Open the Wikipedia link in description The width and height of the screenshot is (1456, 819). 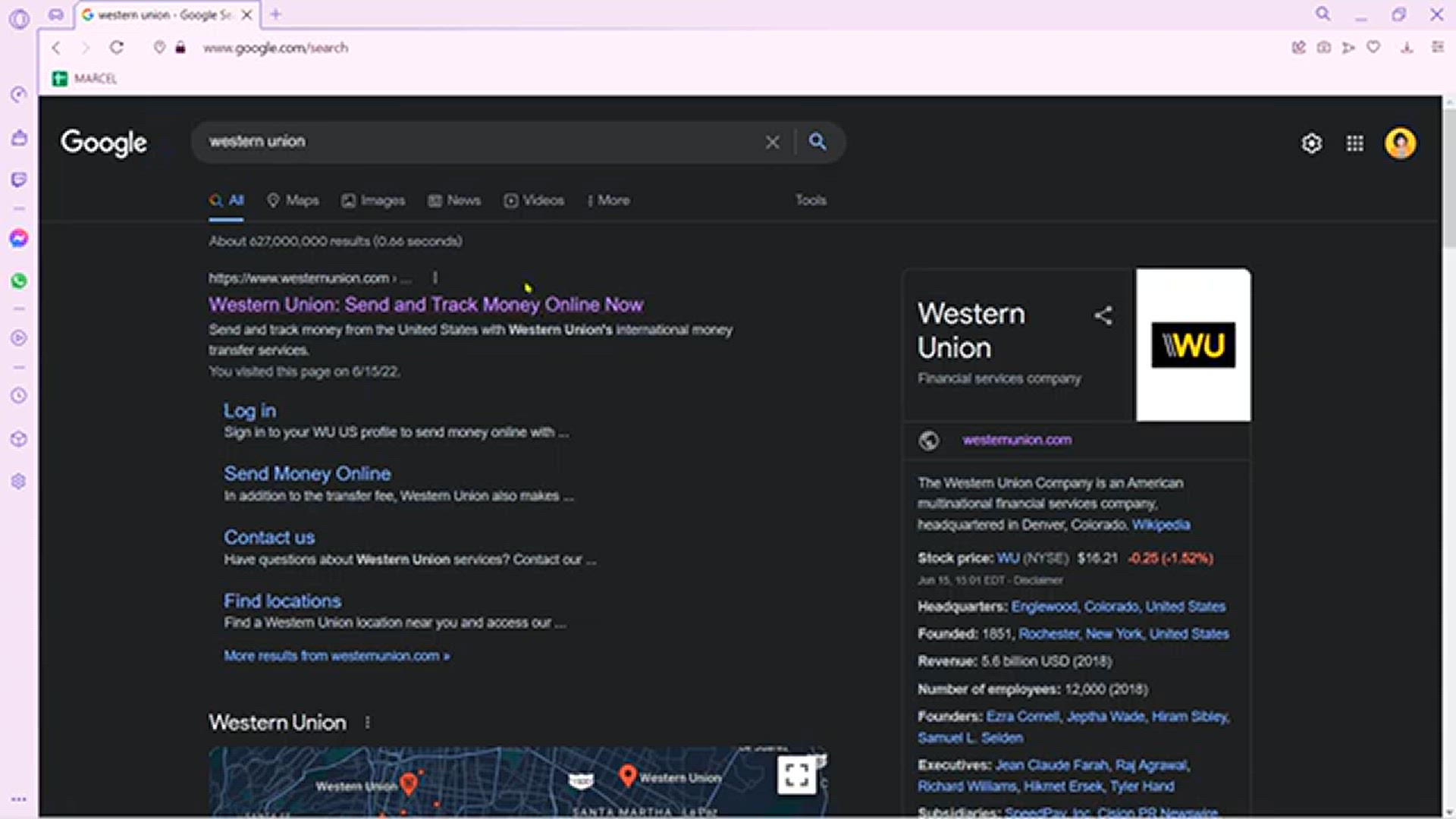[x=1161, y=525]
